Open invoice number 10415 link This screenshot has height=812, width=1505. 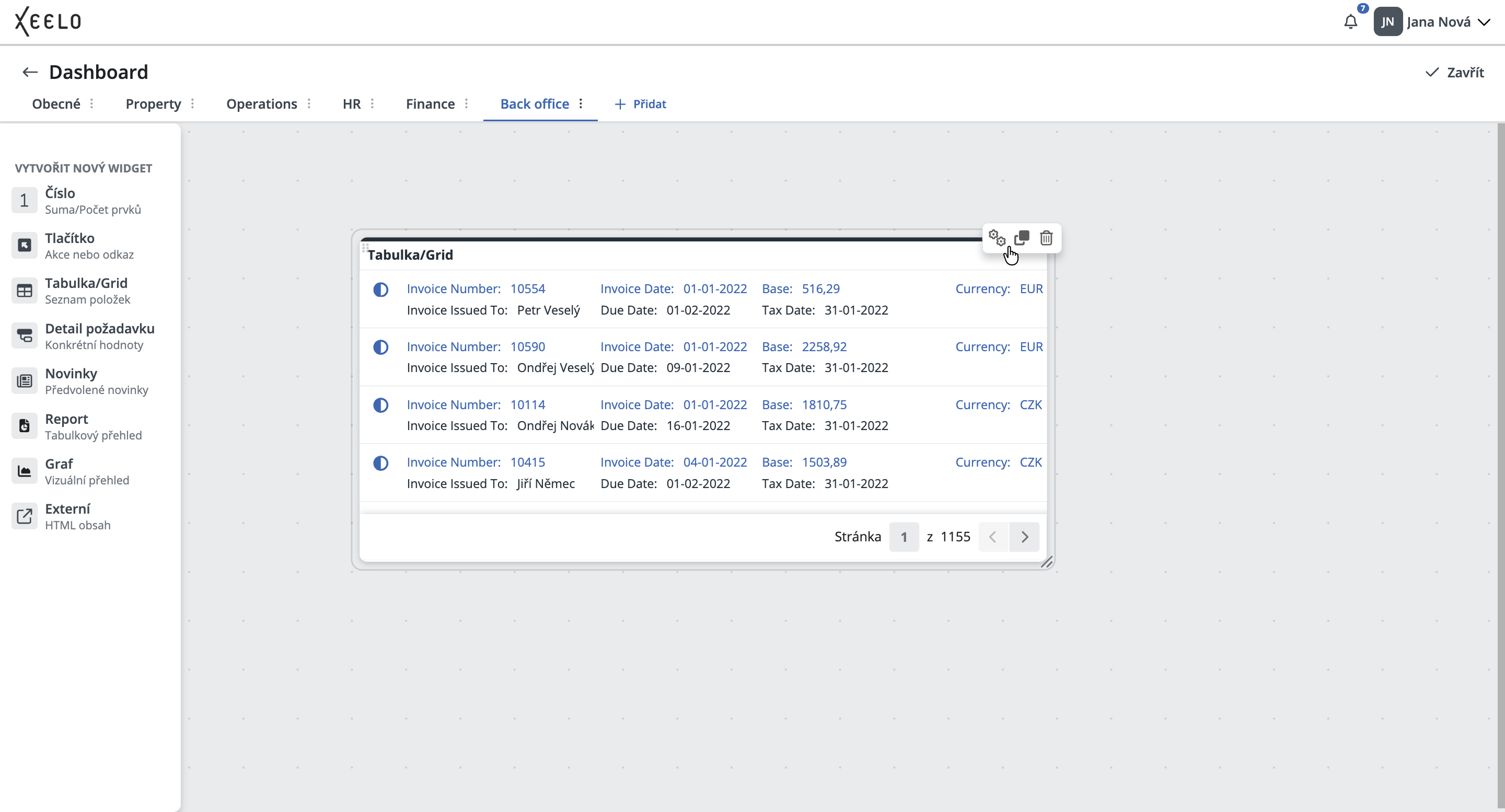(528, 462)
